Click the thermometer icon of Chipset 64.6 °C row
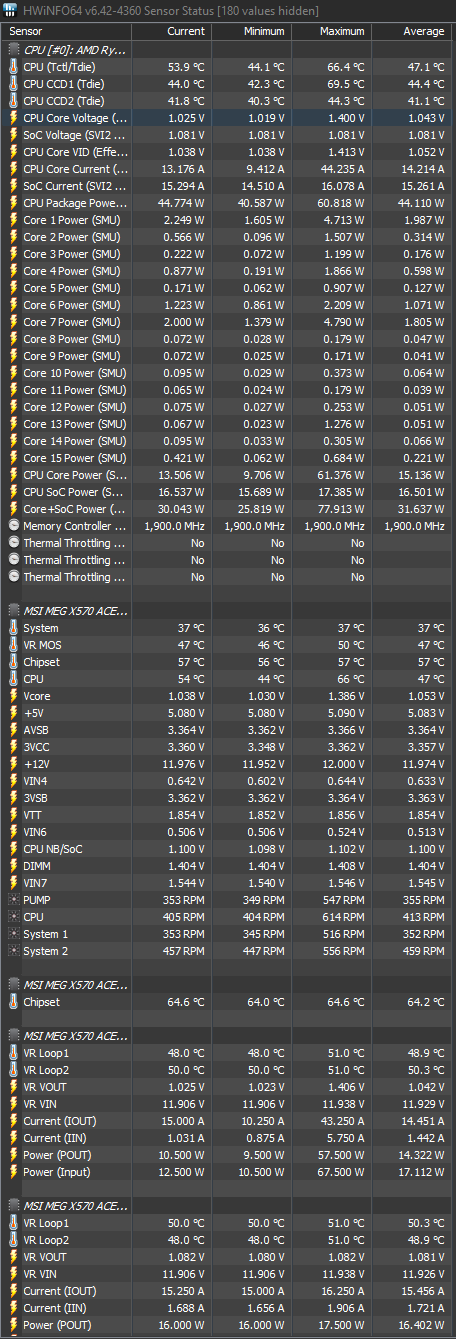 [x=13, y=1002]
